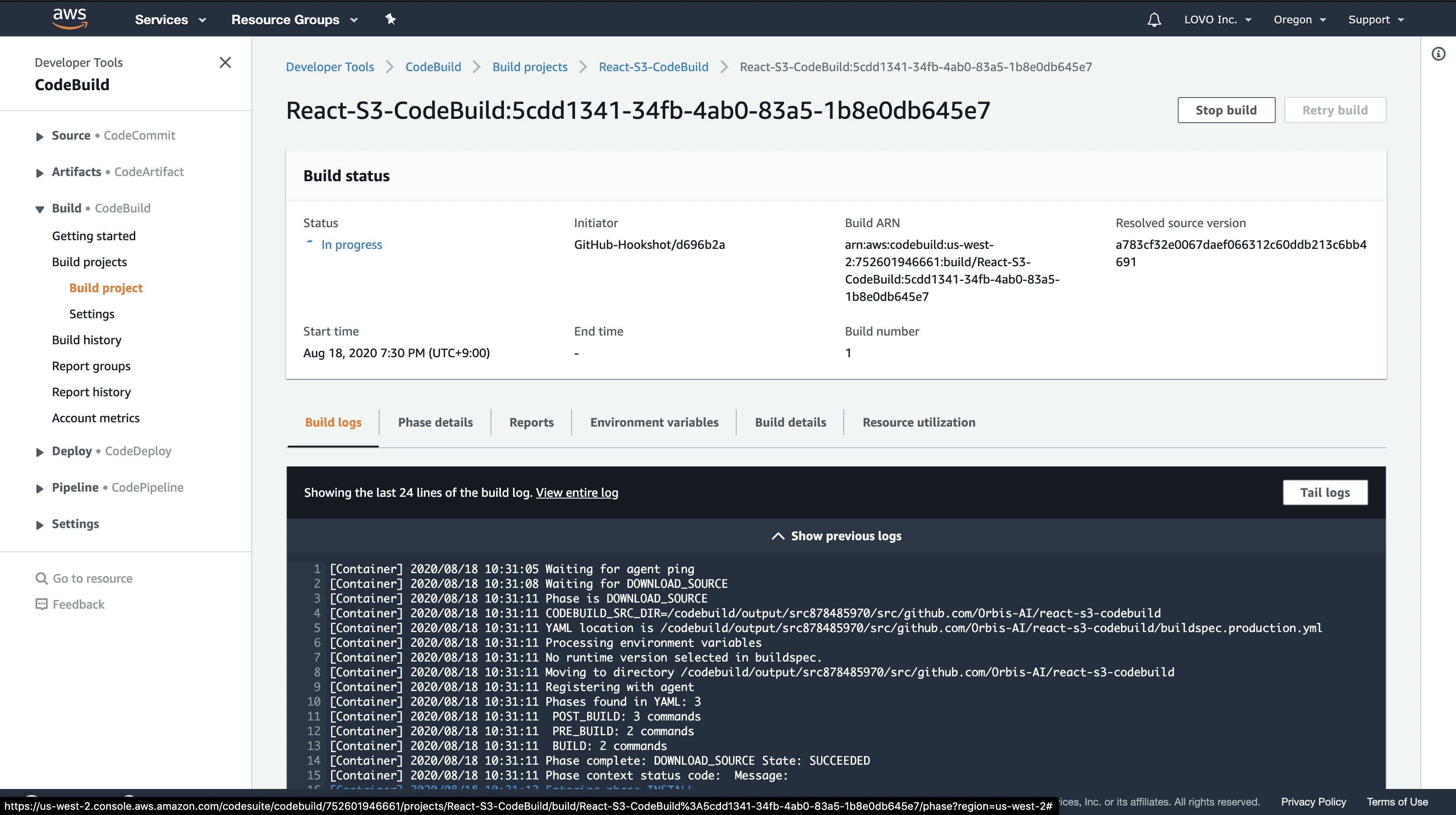Open the Terms of Use footer link
The width and height of the screenshot is (1456, 815).
click(1397, 802)
